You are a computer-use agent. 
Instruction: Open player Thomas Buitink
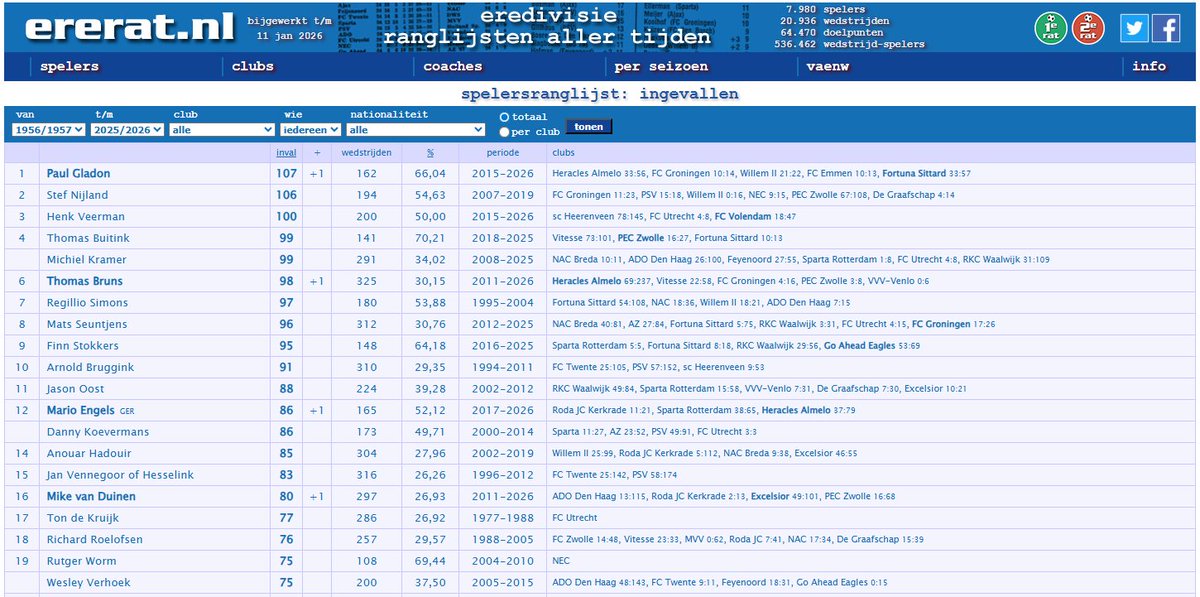(88, 238)
